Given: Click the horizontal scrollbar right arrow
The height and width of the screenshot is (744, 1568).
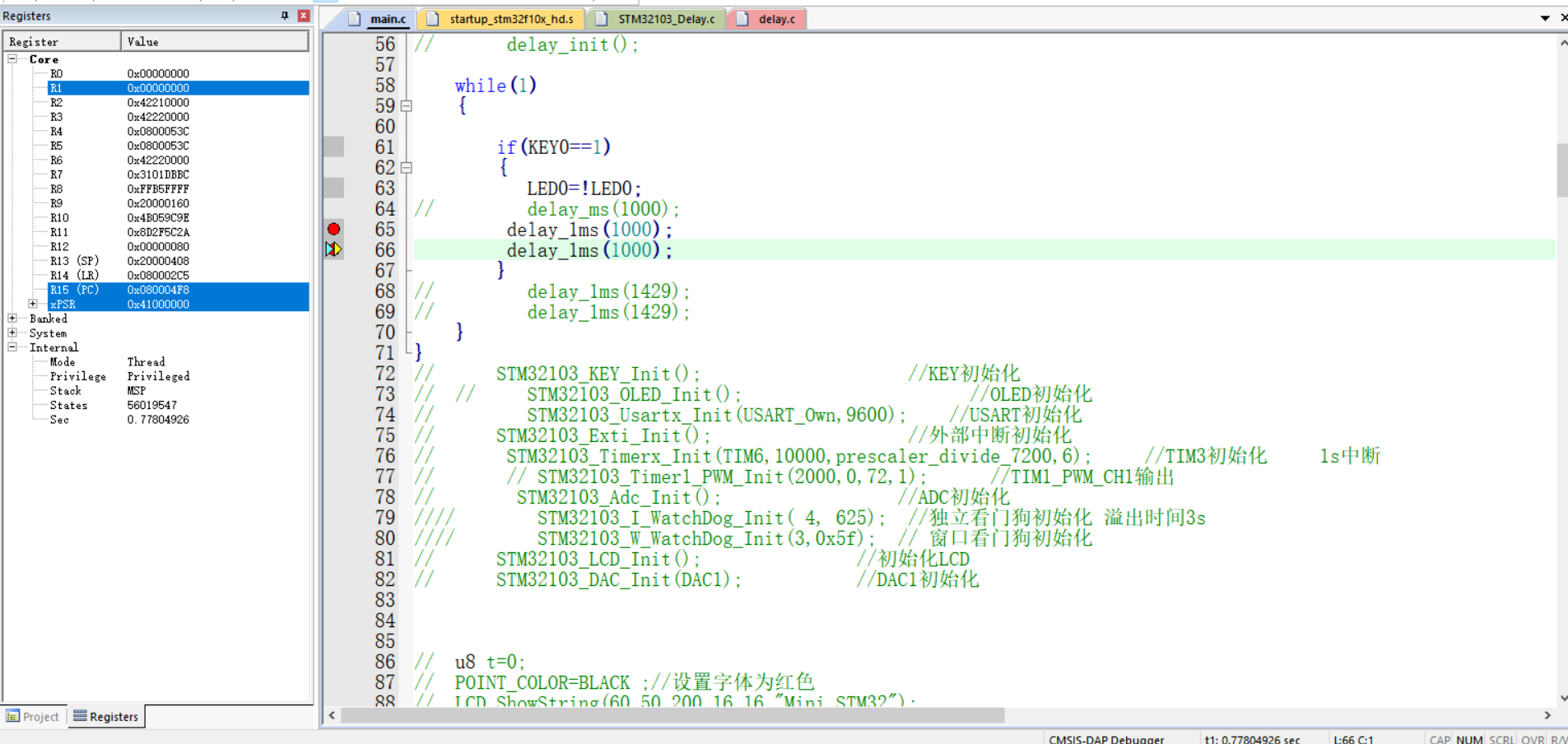Looking at the screenshot, I should 1547,716.
